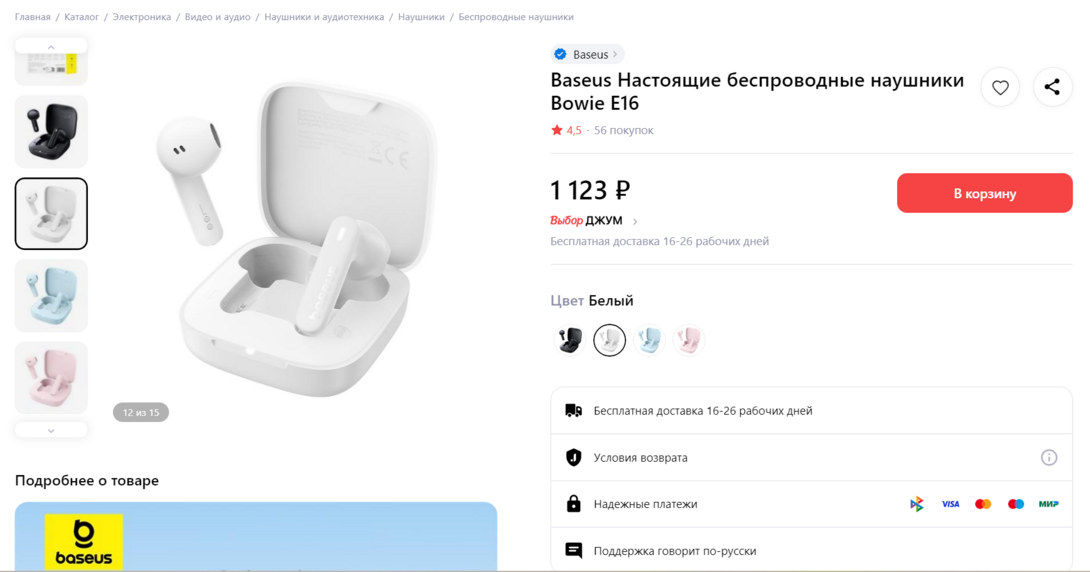Open the Электроника breadcrumb

pos(142,17)
